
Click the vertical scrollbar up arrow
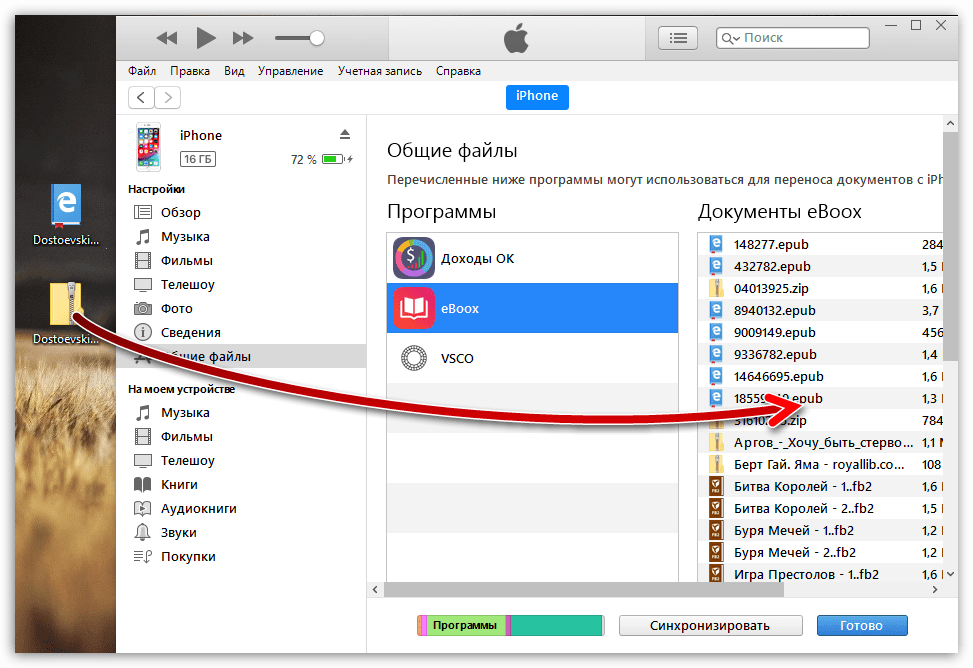(950, 124)
